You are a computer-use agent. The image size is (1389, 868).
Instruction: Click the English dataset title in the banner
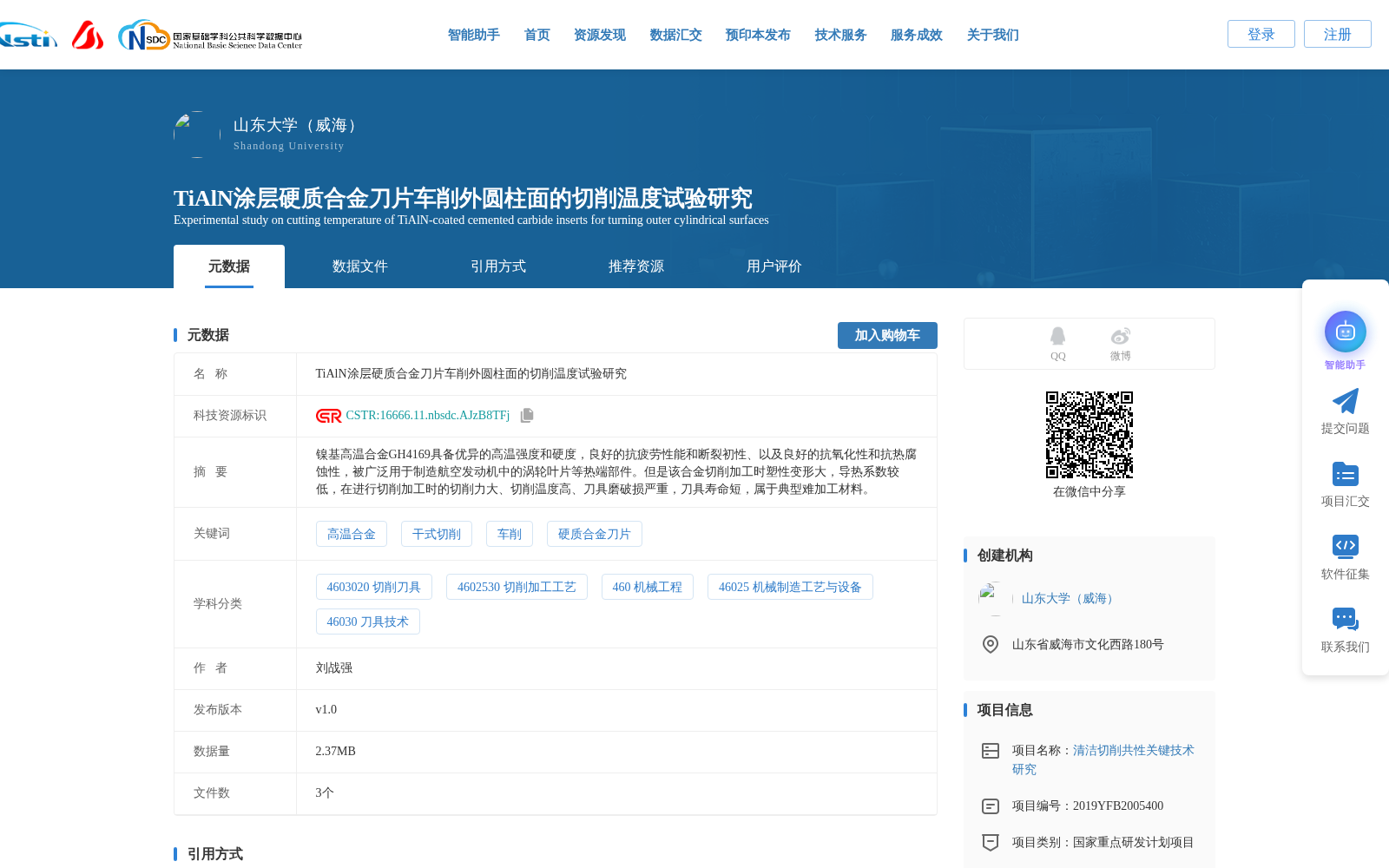tap(471, 220)
